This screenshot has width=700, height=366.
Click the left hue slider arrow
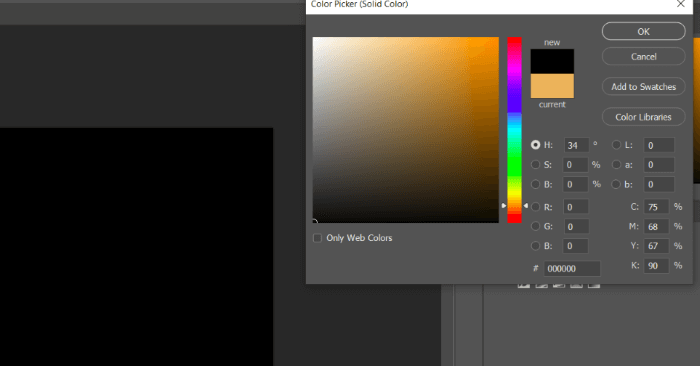pos(504,206)
